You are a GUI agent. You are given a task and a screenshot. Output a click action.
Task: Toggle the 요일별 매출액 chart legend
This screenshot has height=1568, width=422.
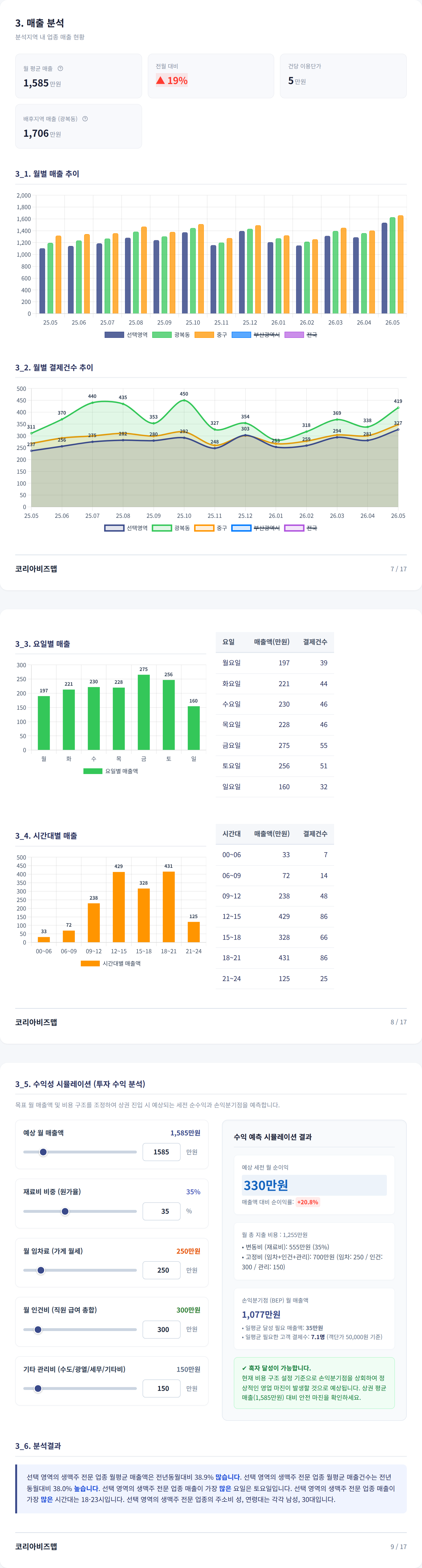[x=111, y=771]
